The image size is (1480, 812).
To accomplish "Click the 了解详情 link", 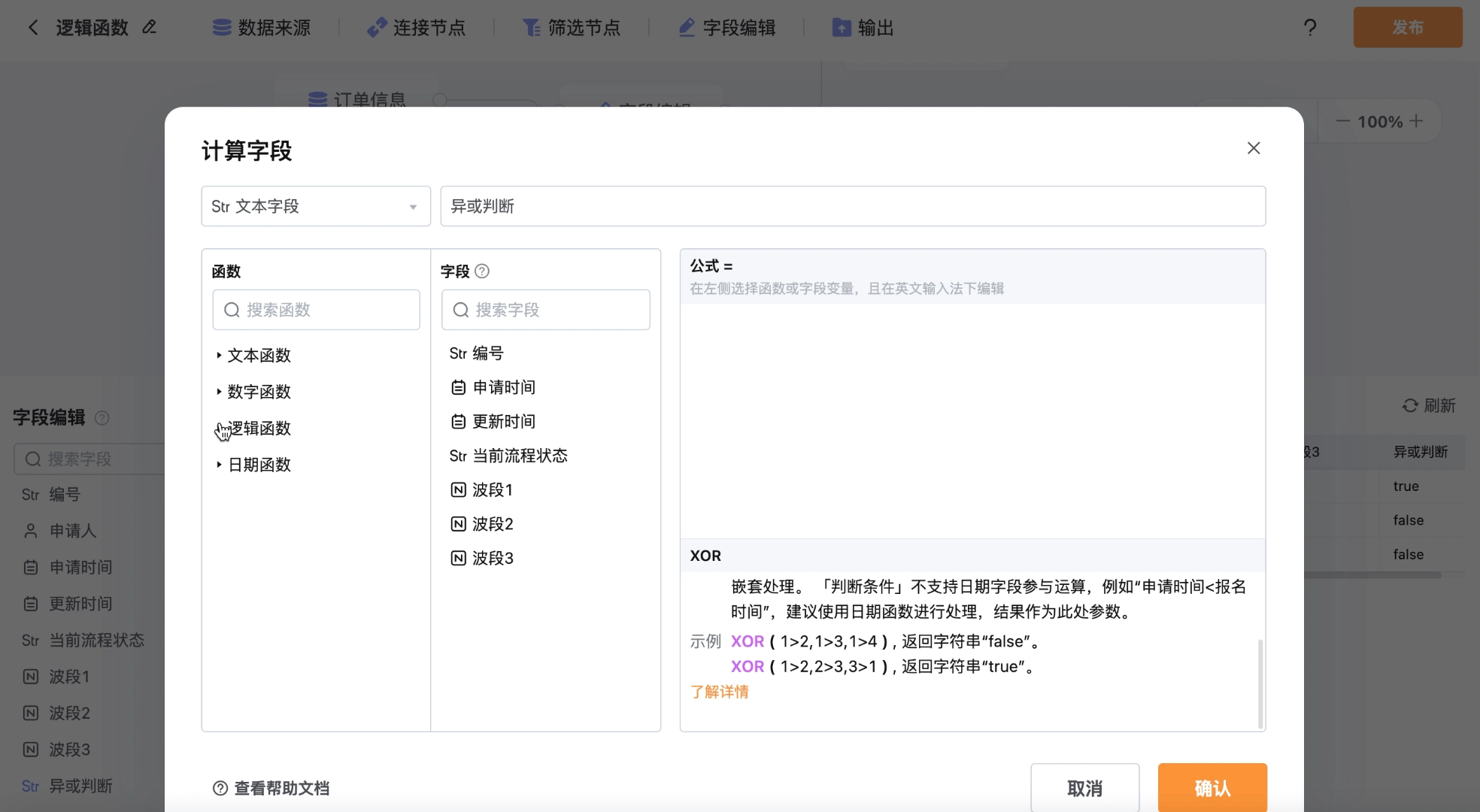I will point(720,692).
